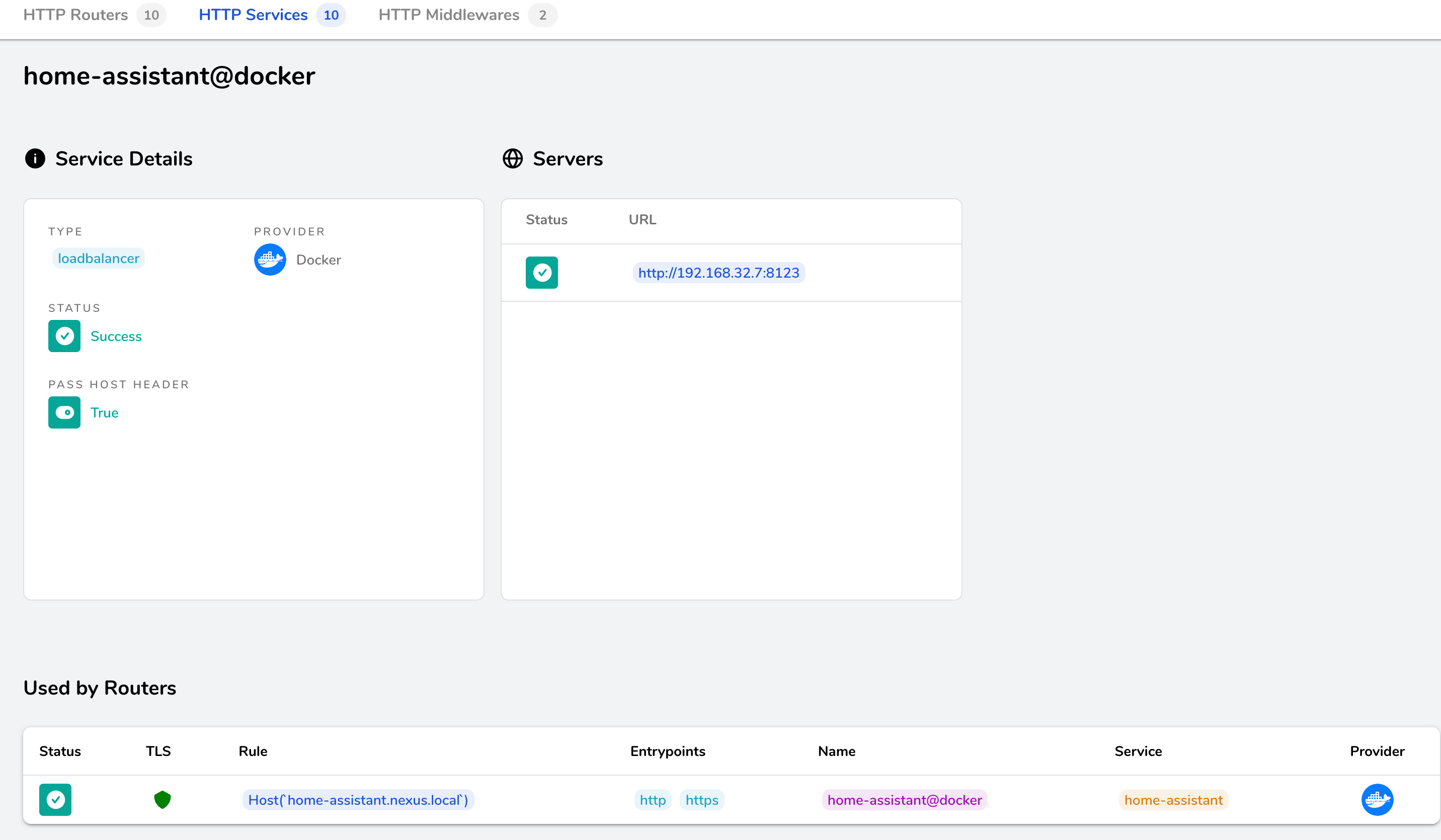This screenshot has height=840, width=1441.
Task: Click the home-assistant@docker page title
Action: [169, 76]
